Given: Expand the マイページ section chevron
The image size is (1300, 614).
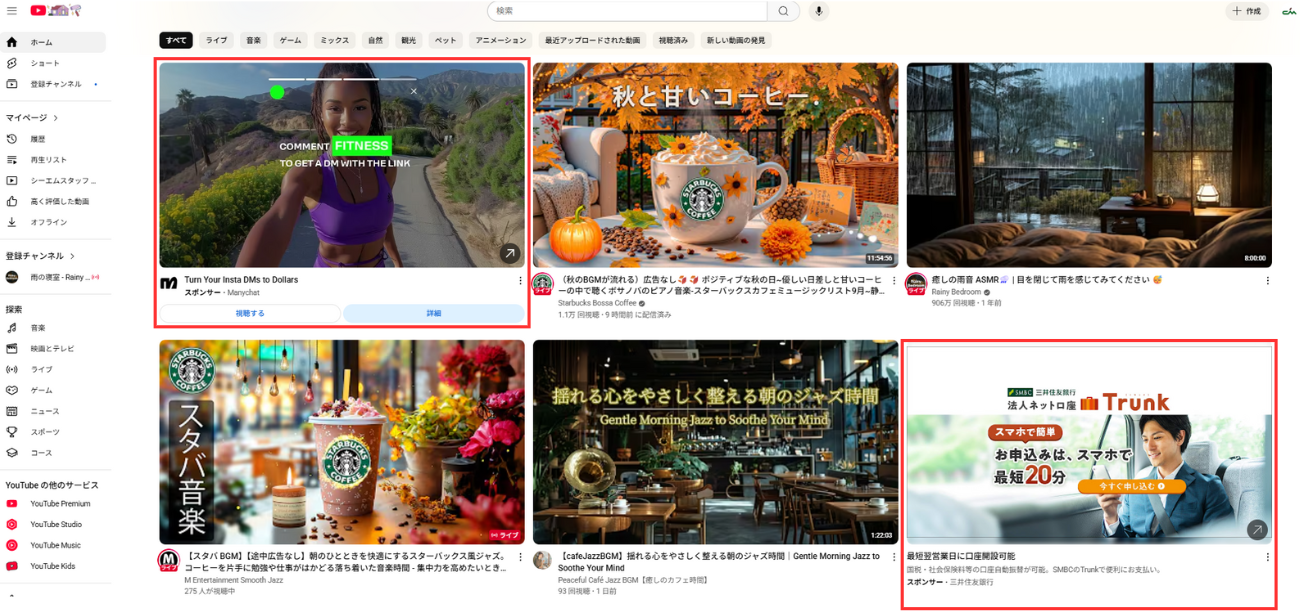Looking at the screenshot, I should click(x=56, y=118).
